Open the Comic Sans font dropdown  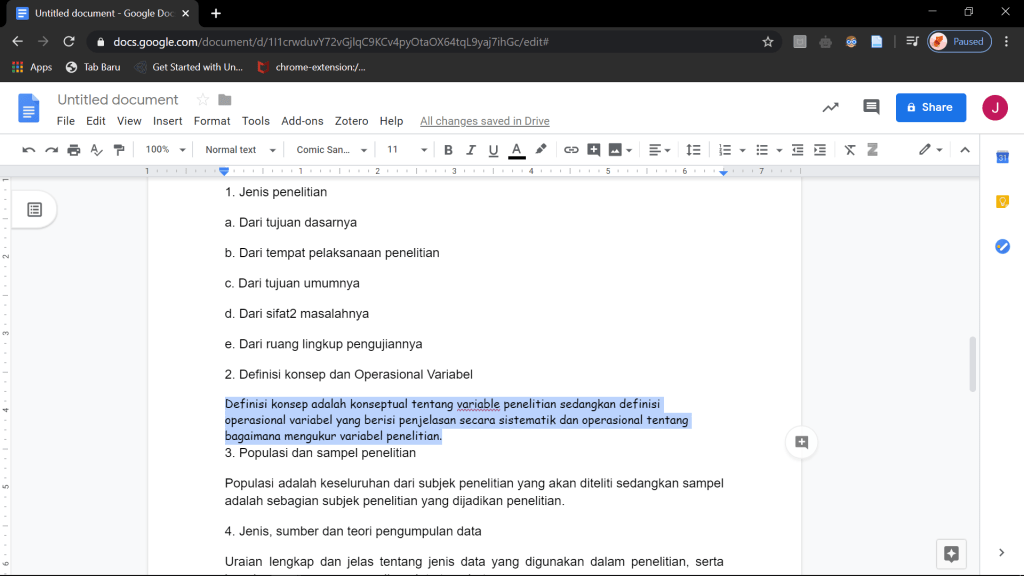[x=332, y=150]
